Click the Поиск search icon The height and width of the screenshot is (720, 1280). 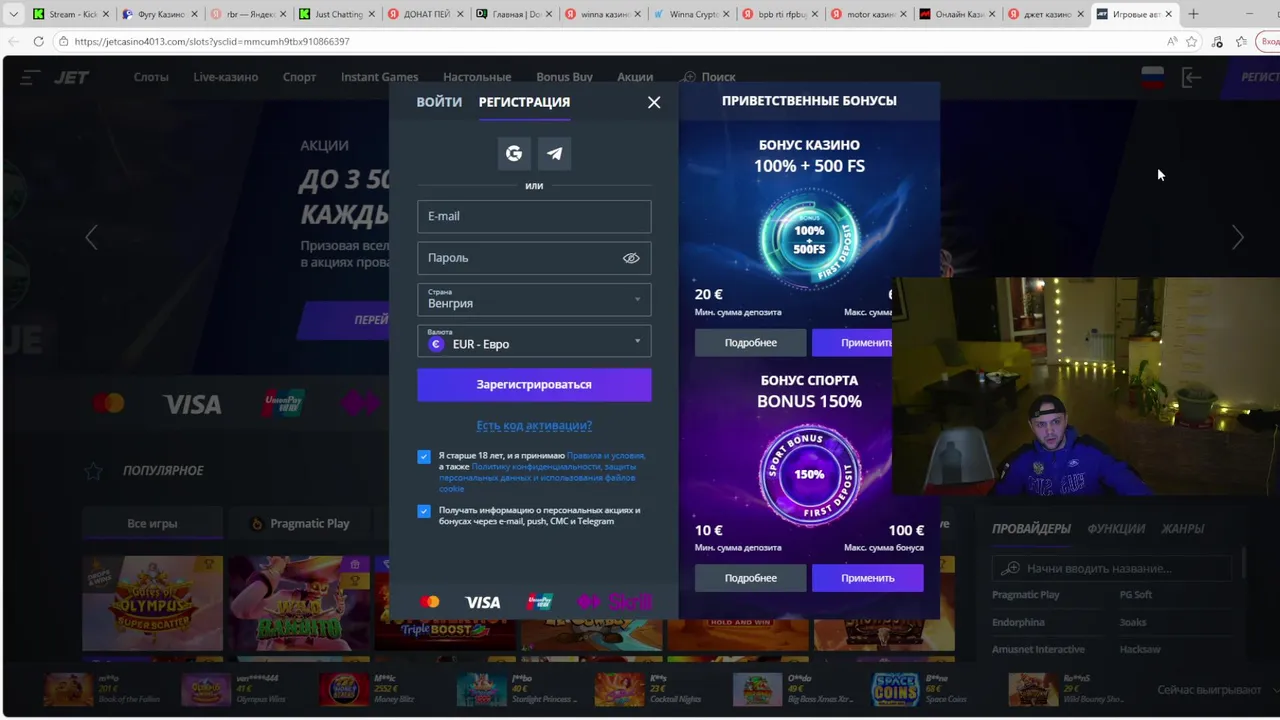tap(689, 77)
